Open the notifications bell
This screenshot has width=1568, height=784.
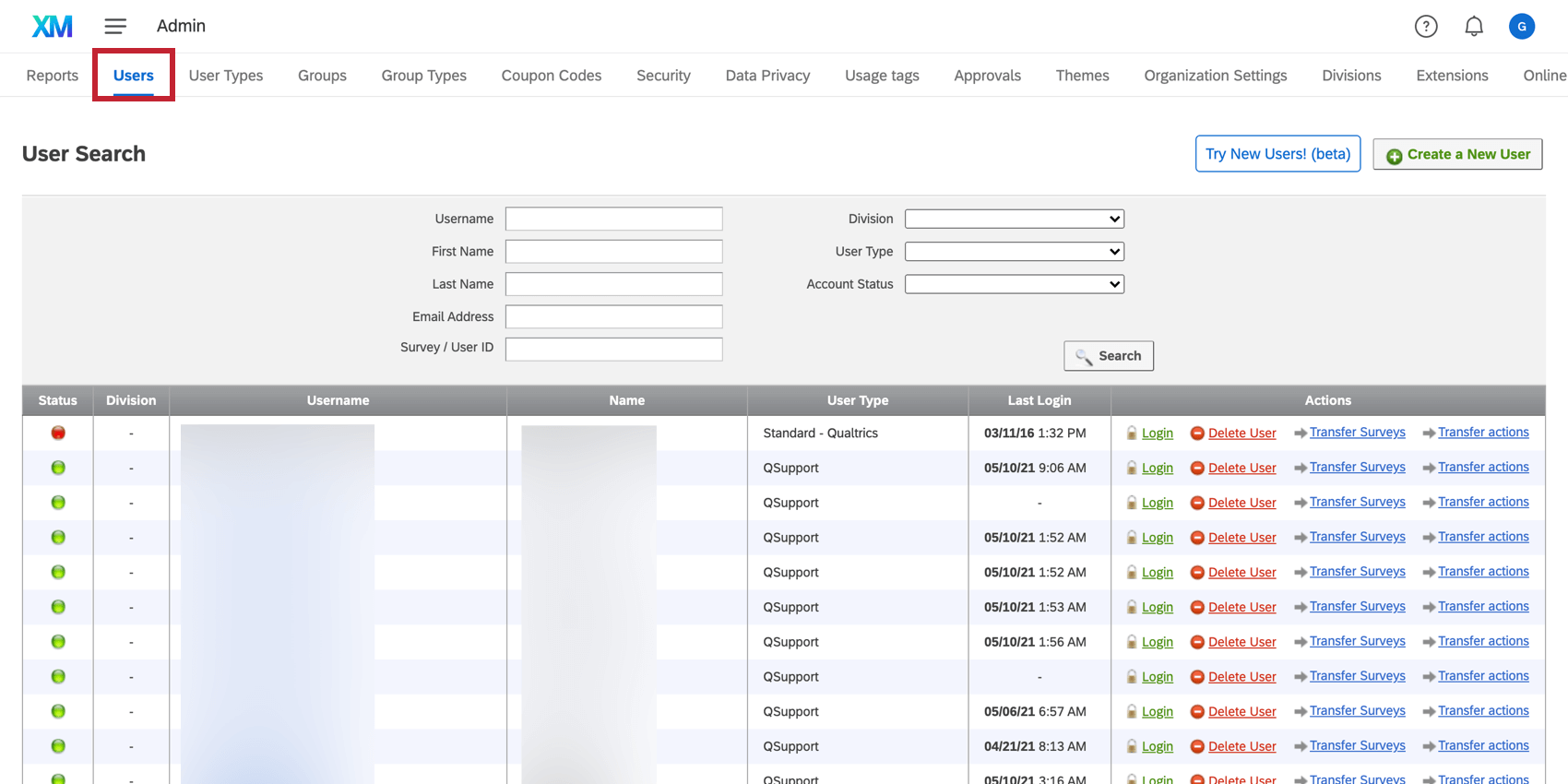(1474, 27)
